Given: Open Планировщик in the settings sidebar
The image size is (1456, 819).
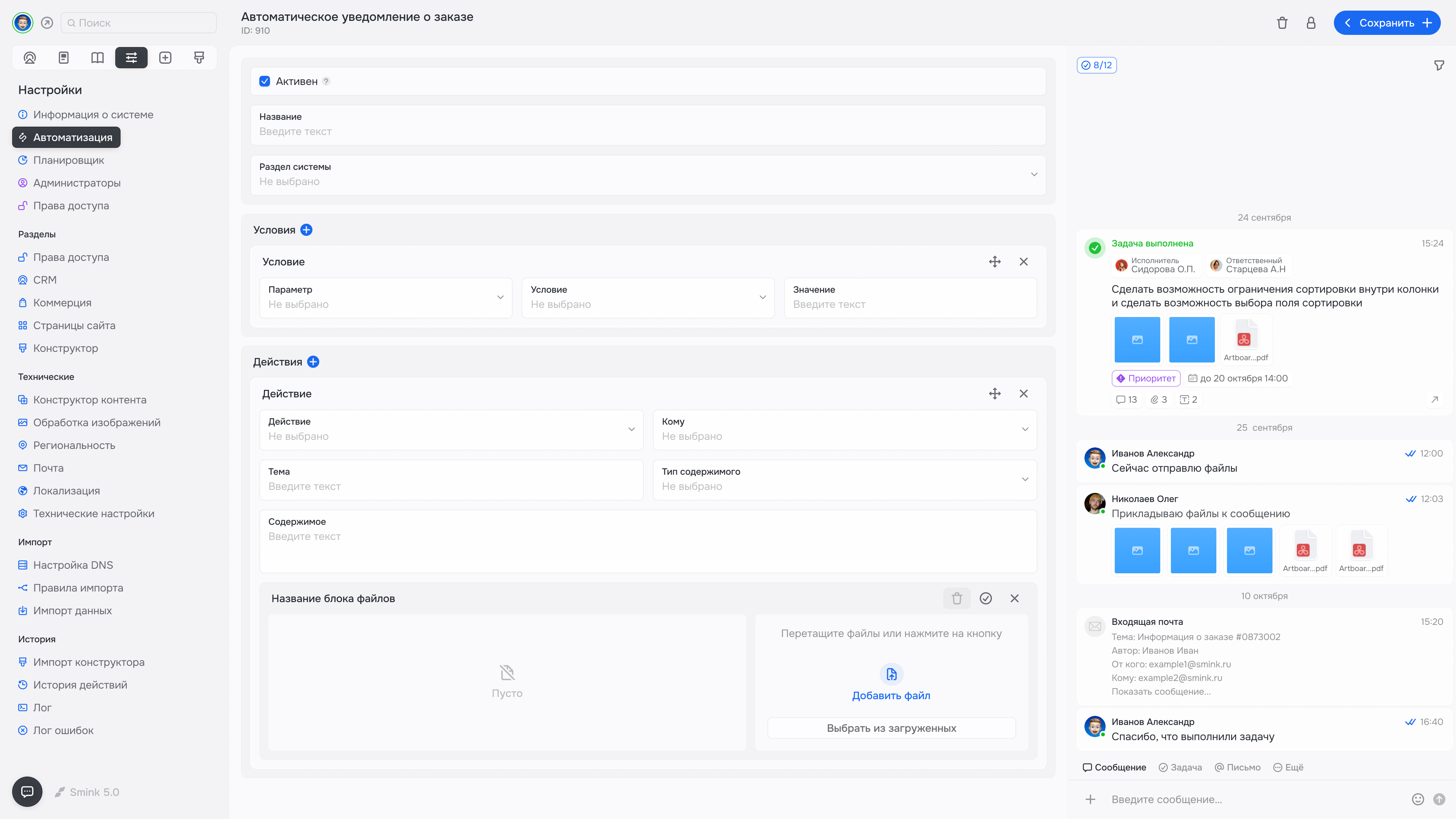Looking at the screenshot, I should pos(68,160).
